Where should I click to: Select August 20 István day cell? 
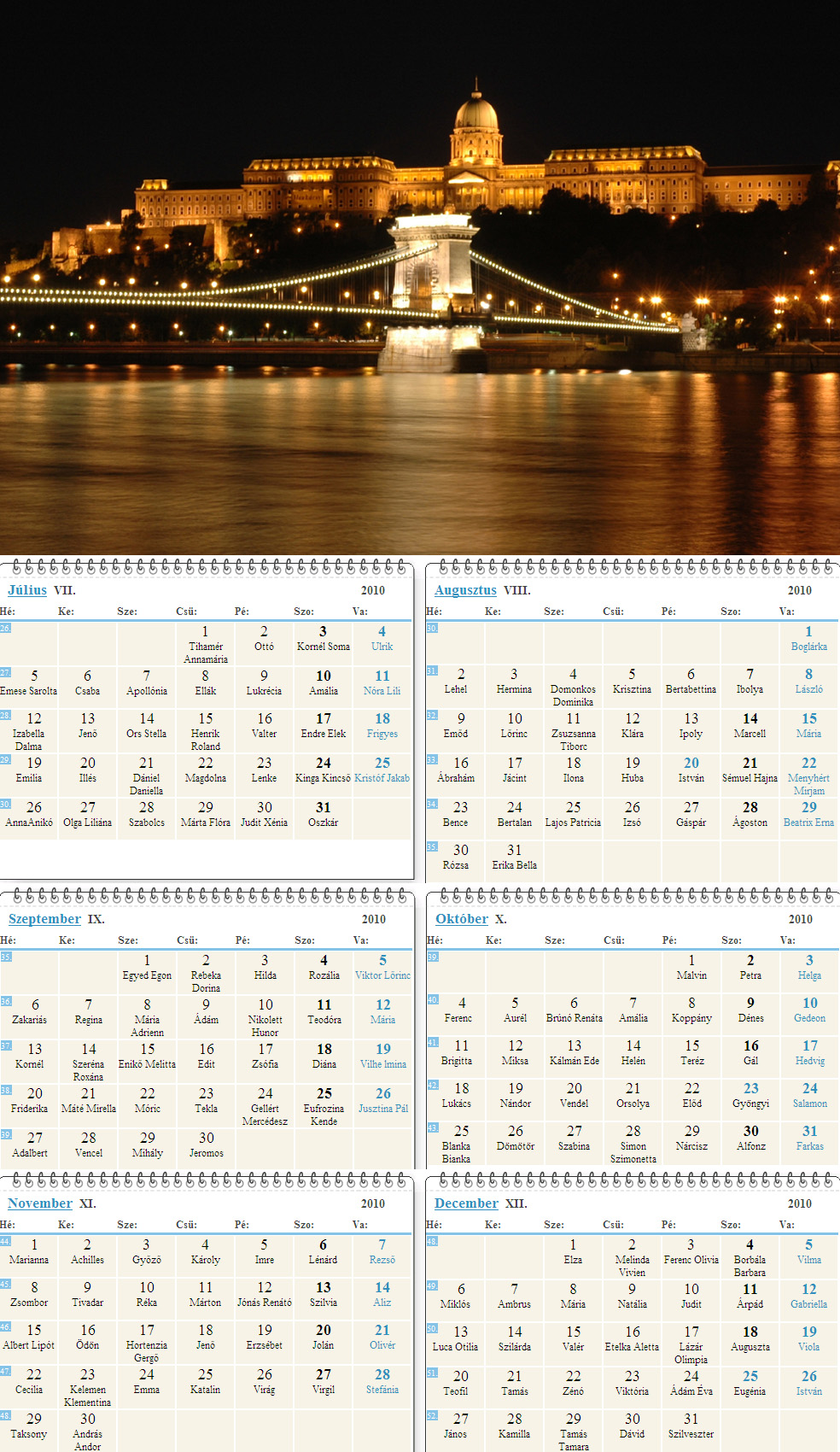click(691, 770)
